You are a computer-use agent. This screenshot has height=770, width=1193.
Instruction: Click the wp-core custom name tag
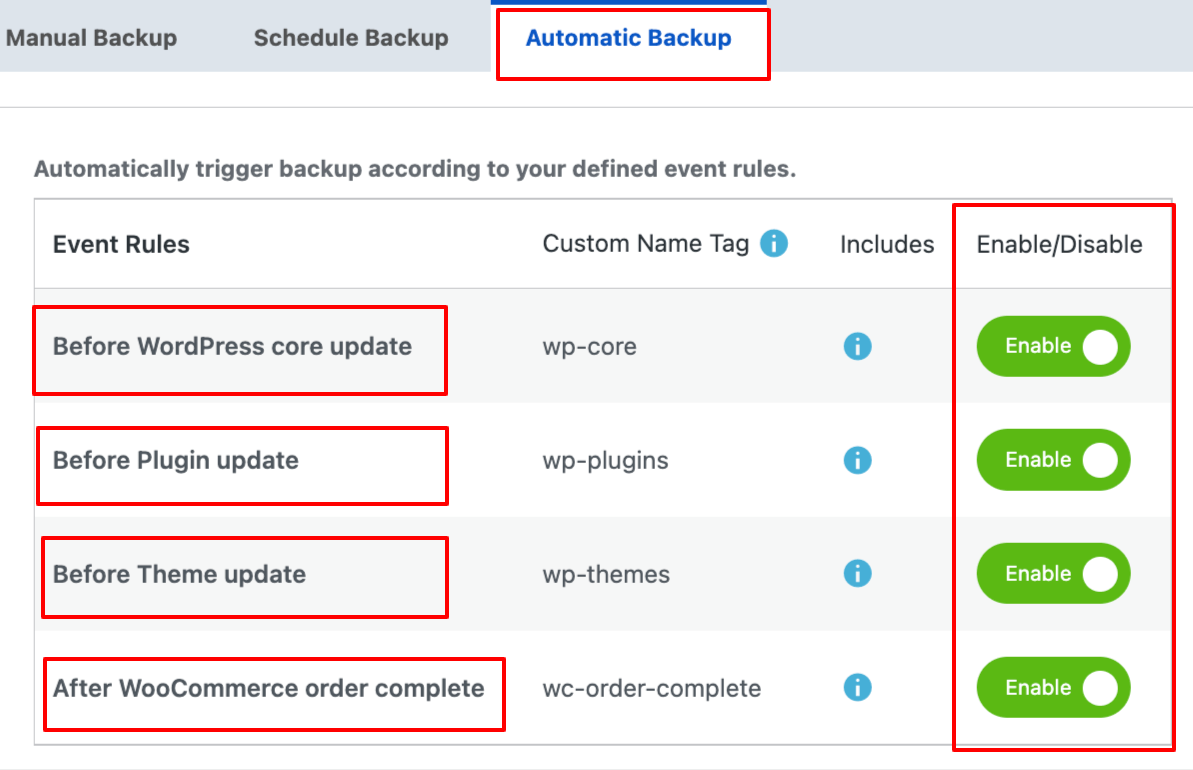[590, 346]
